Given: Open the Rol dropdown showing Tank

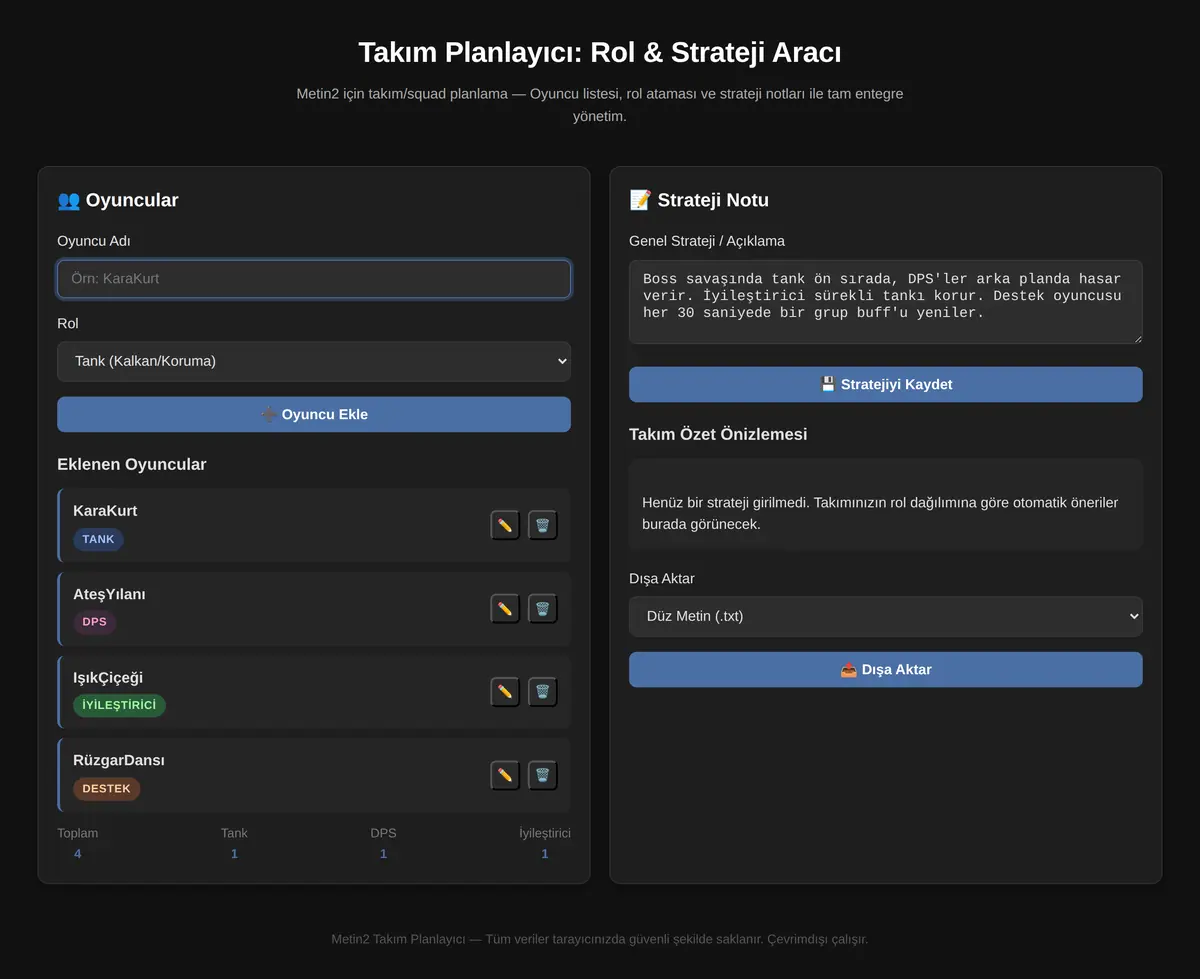Looking at the screenshot, I should [314, 361].
